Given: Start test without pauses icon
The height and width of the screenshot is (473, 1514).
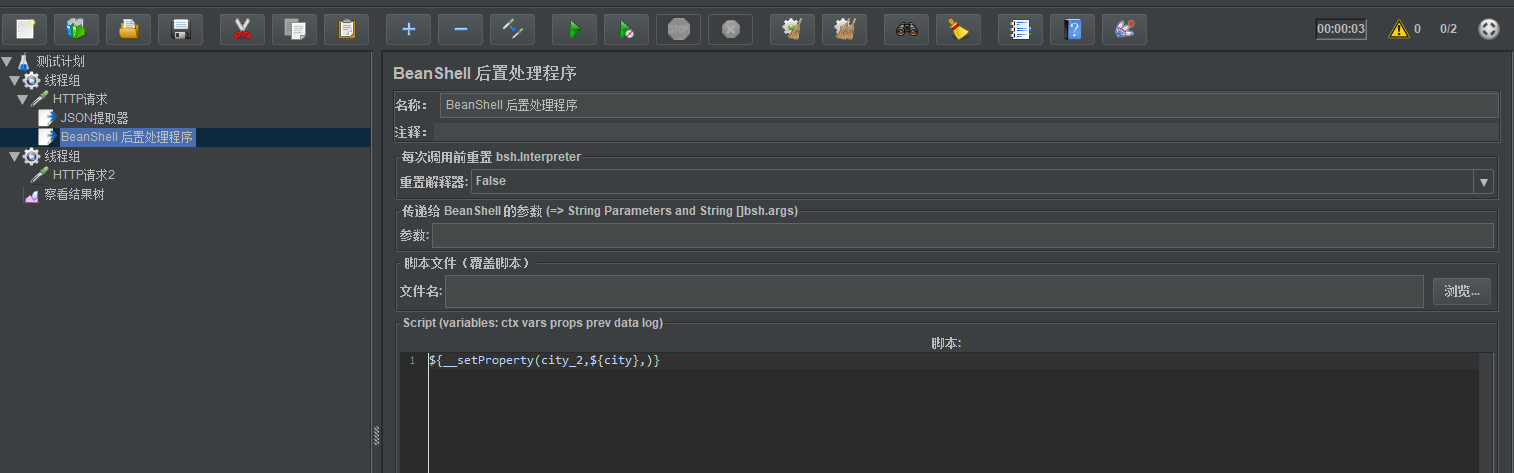Looking at the screenshot, I should point(626,29).
